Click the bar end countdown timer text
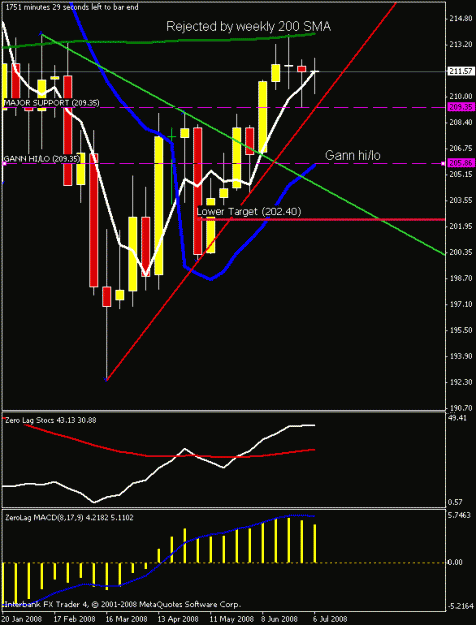The image size is (476, 625). [72, 7]
